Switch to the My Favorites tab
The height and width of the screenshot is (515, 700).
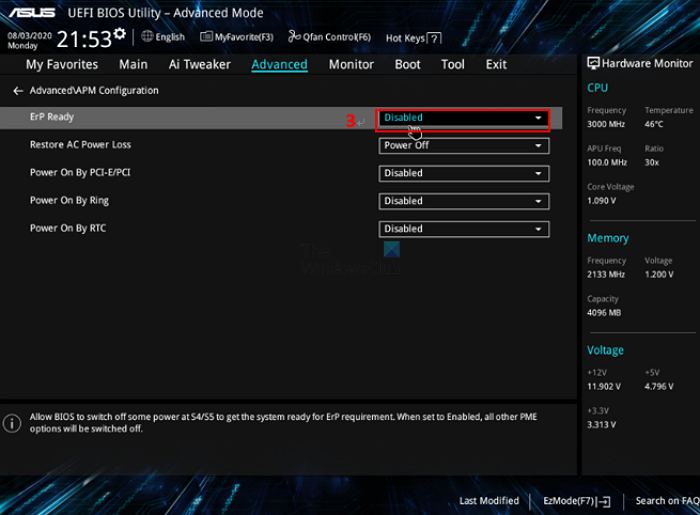click(62, 65)
